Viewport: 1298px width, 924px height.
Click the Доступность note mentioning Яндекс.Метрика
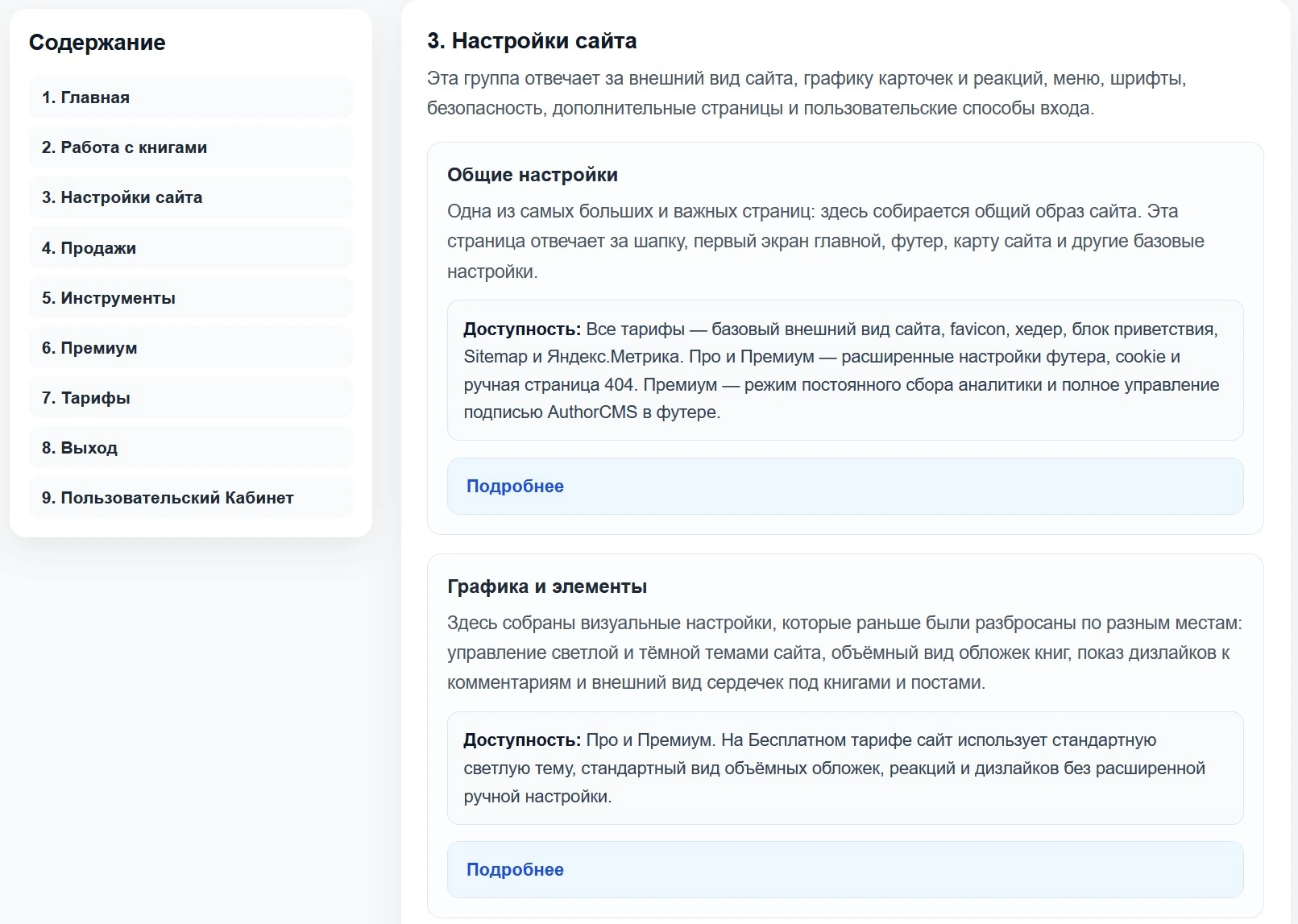pyautogui.click(x=845, y=371)
